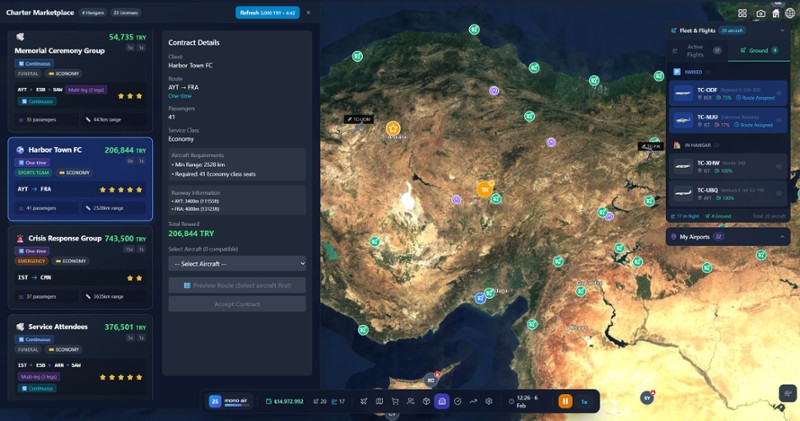Click the Refresh marketplace button
The width and height of the screenshot is (800, 421).
pyautogui.click(x=266, y=13)
